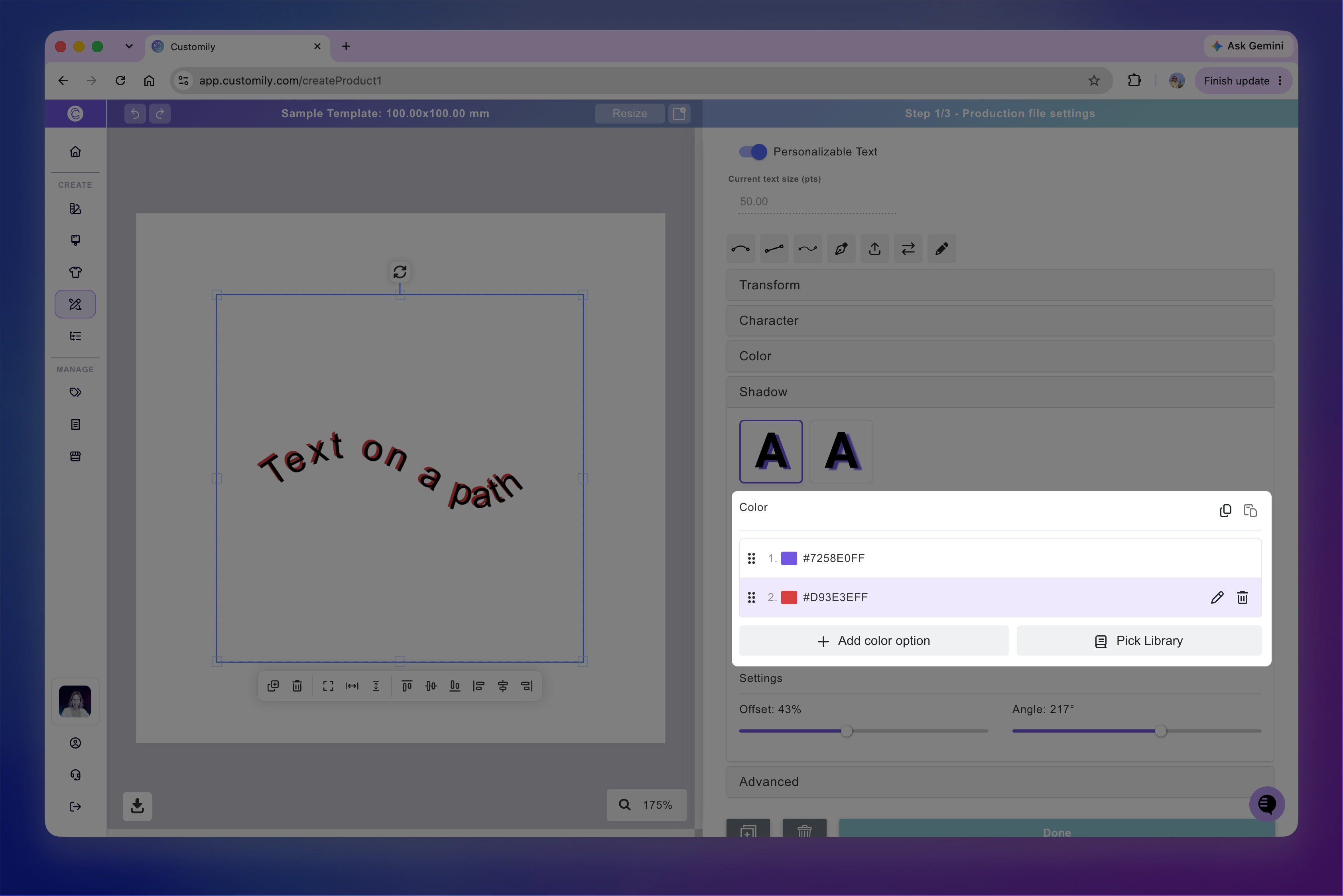Click the Resize button

click(x=630, y=114)
